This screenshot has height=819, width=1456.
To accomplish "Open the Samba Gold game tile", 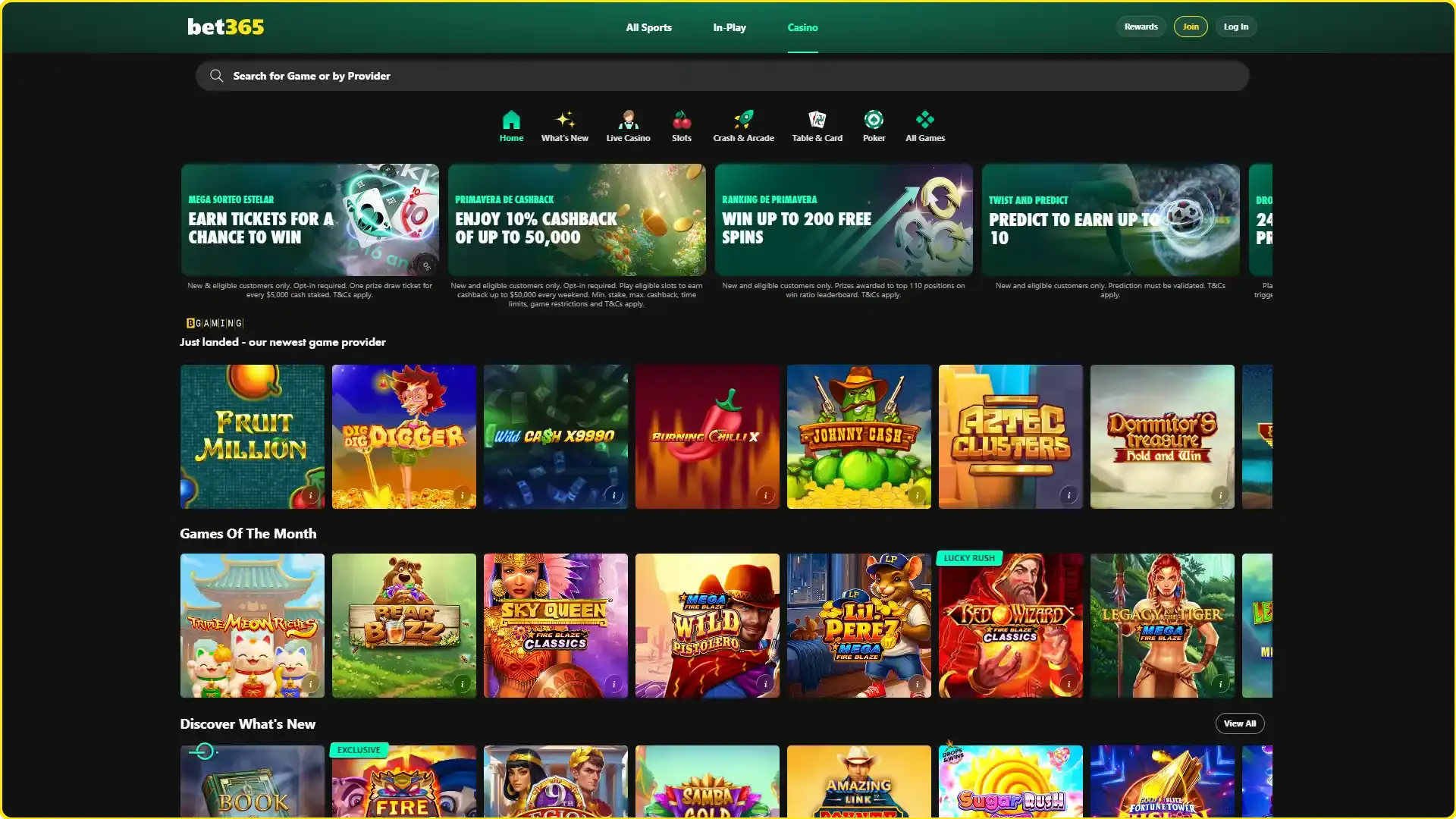I will [x=708, y=781].
